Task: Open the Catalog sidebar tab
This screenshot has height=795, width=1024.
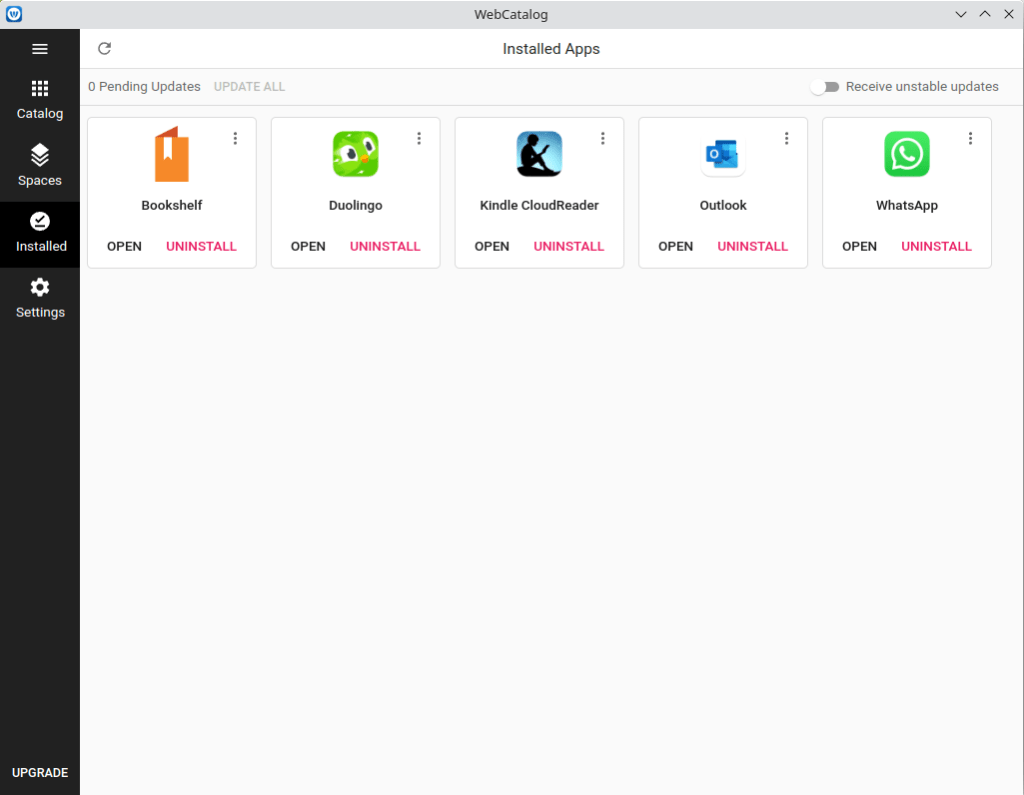Action: point(40,100)
